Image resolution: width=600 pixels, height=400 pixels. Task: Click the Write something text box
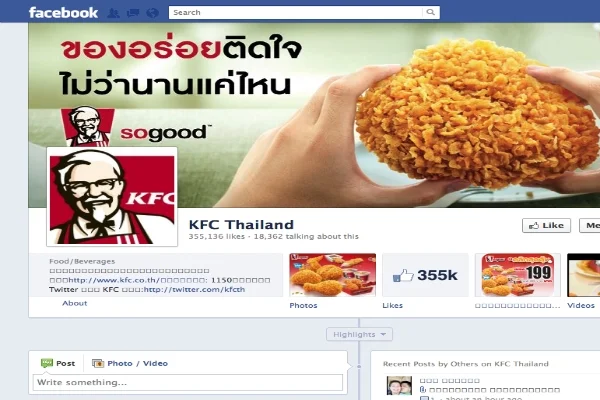[188, 382]
